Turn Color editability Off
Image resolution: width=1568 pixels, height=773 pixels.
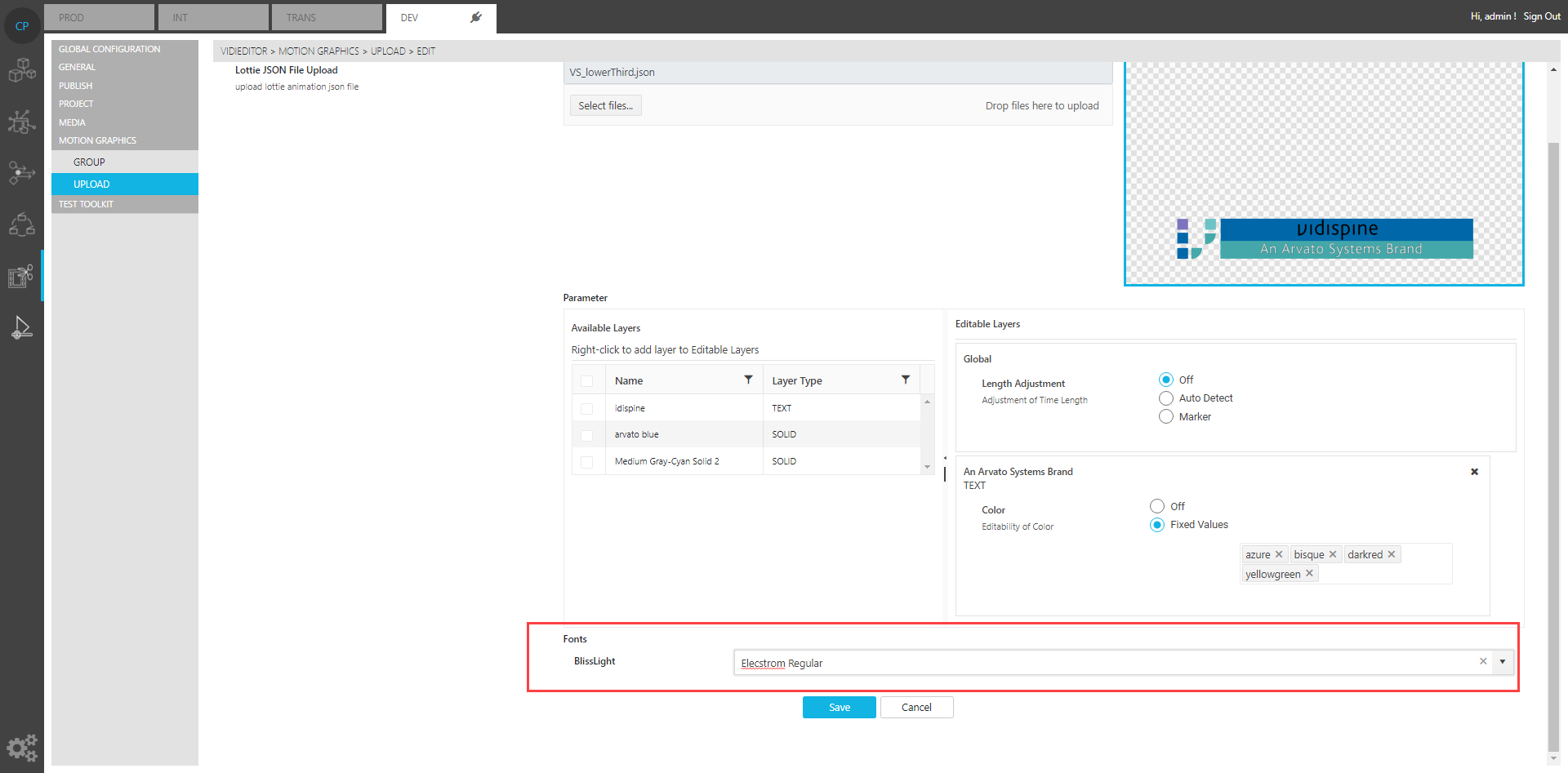pos(1157,506)
